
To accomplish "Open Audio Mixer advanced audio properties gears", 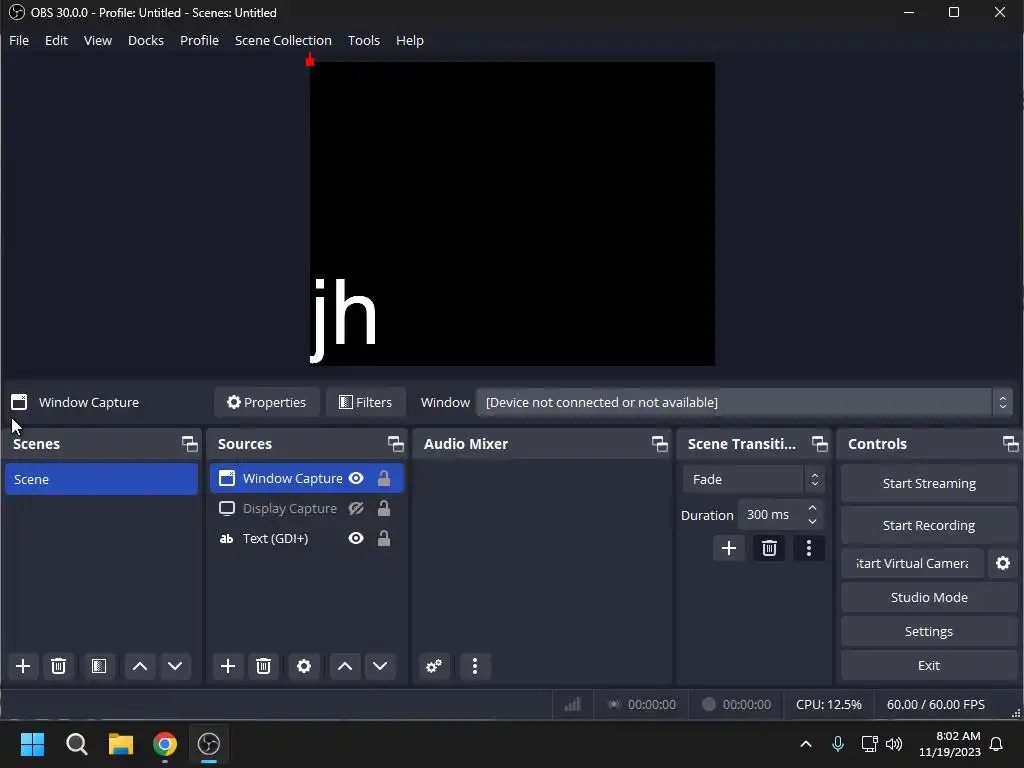I will click(x=434, y=666).
